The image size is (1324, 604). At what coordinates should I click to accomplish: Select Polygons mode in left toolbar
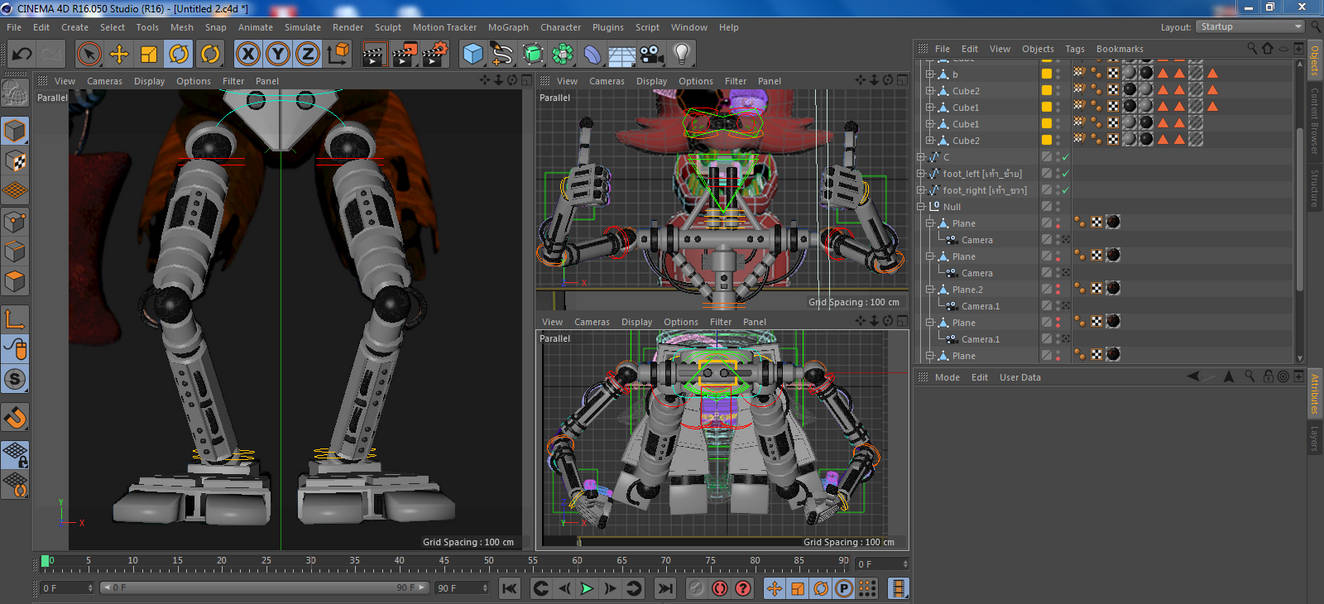[x=15, y=282]
